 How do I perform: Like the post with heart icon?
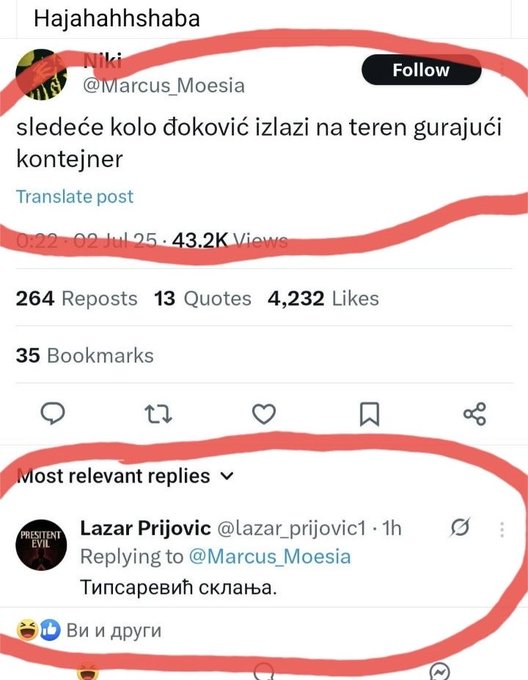click(x=264, y=414)
